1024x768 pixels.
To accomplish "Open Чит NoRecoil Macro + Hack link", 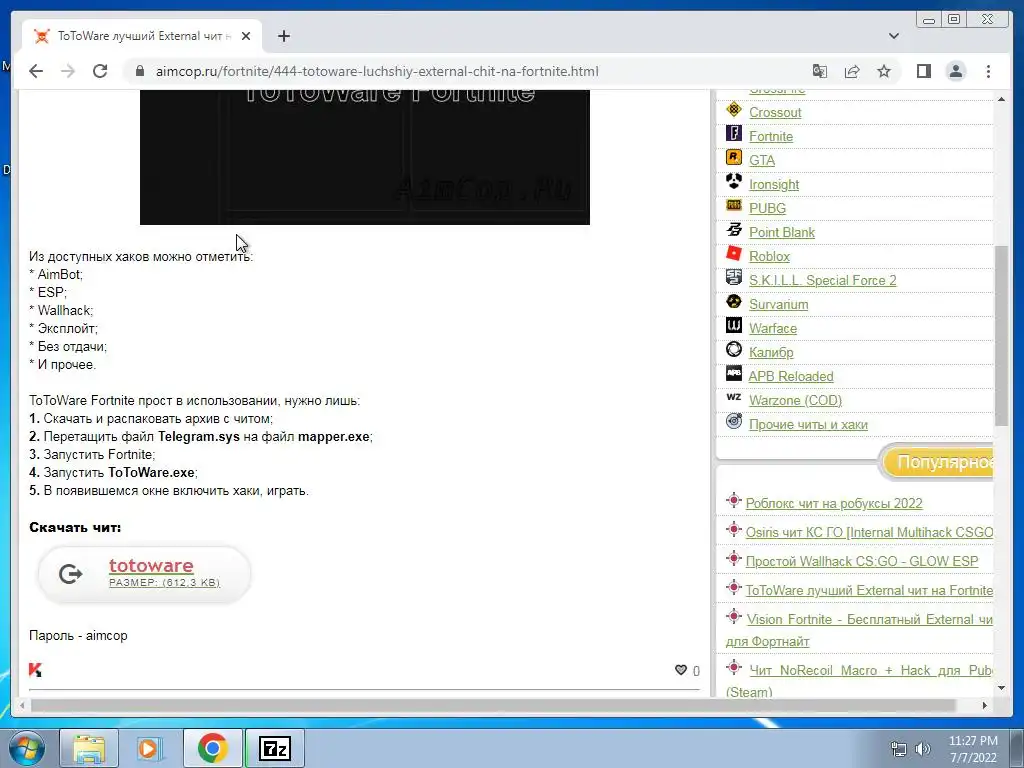I will click(x=859, y=680).
